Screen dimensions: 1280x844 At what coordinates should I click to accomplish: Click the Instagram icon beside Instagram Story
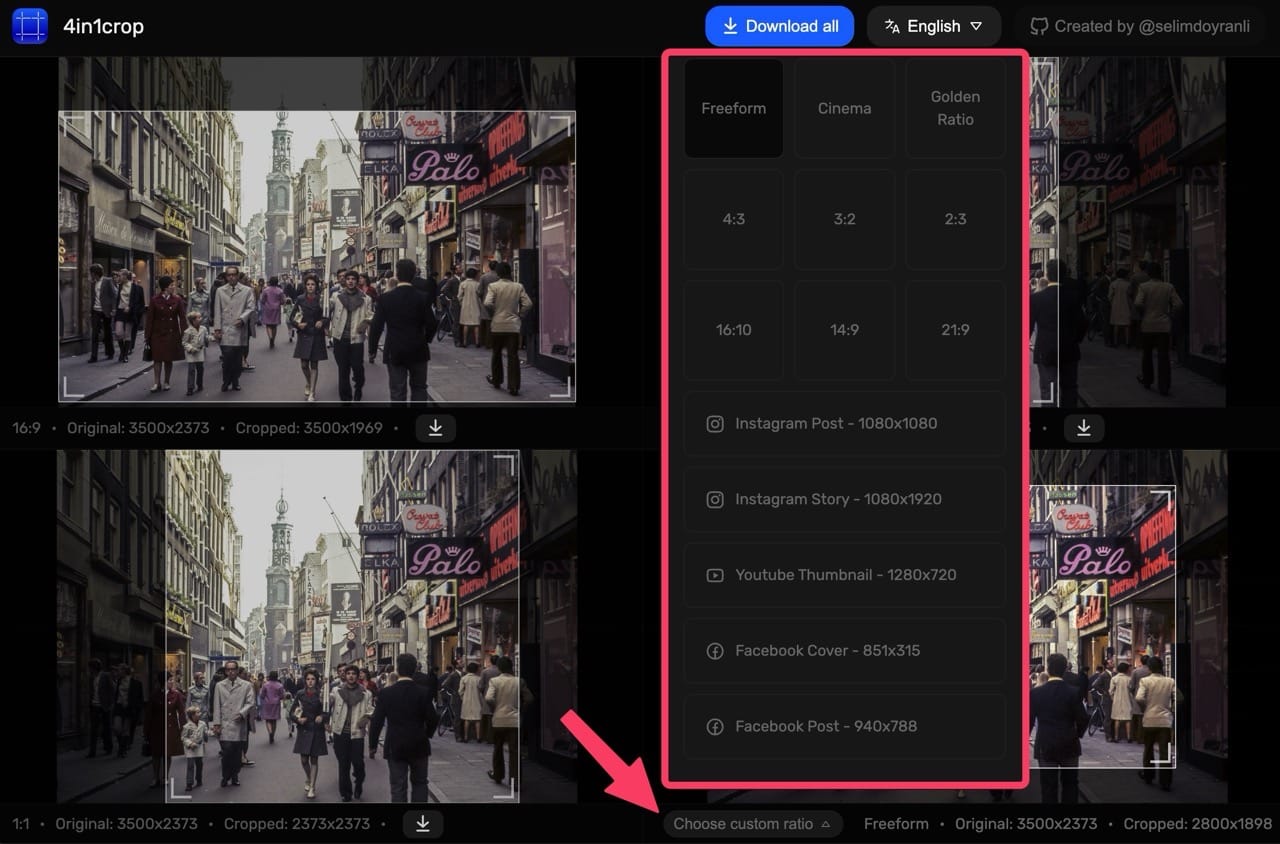coord(715,500)
